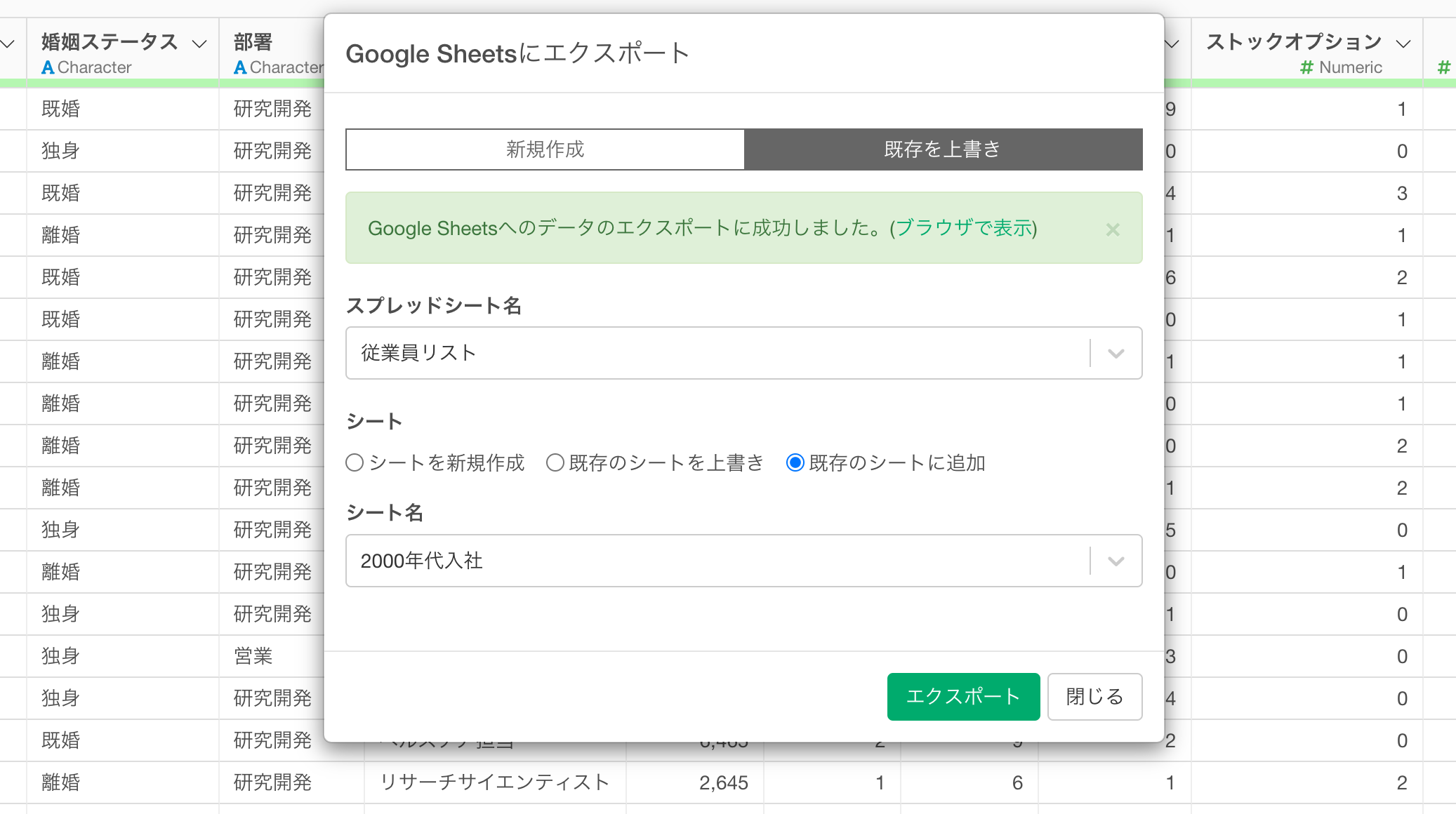Select the ストックオプション cell with value 3
This screenshot has height=814, width=1456.
click(x=1307, y=193)
